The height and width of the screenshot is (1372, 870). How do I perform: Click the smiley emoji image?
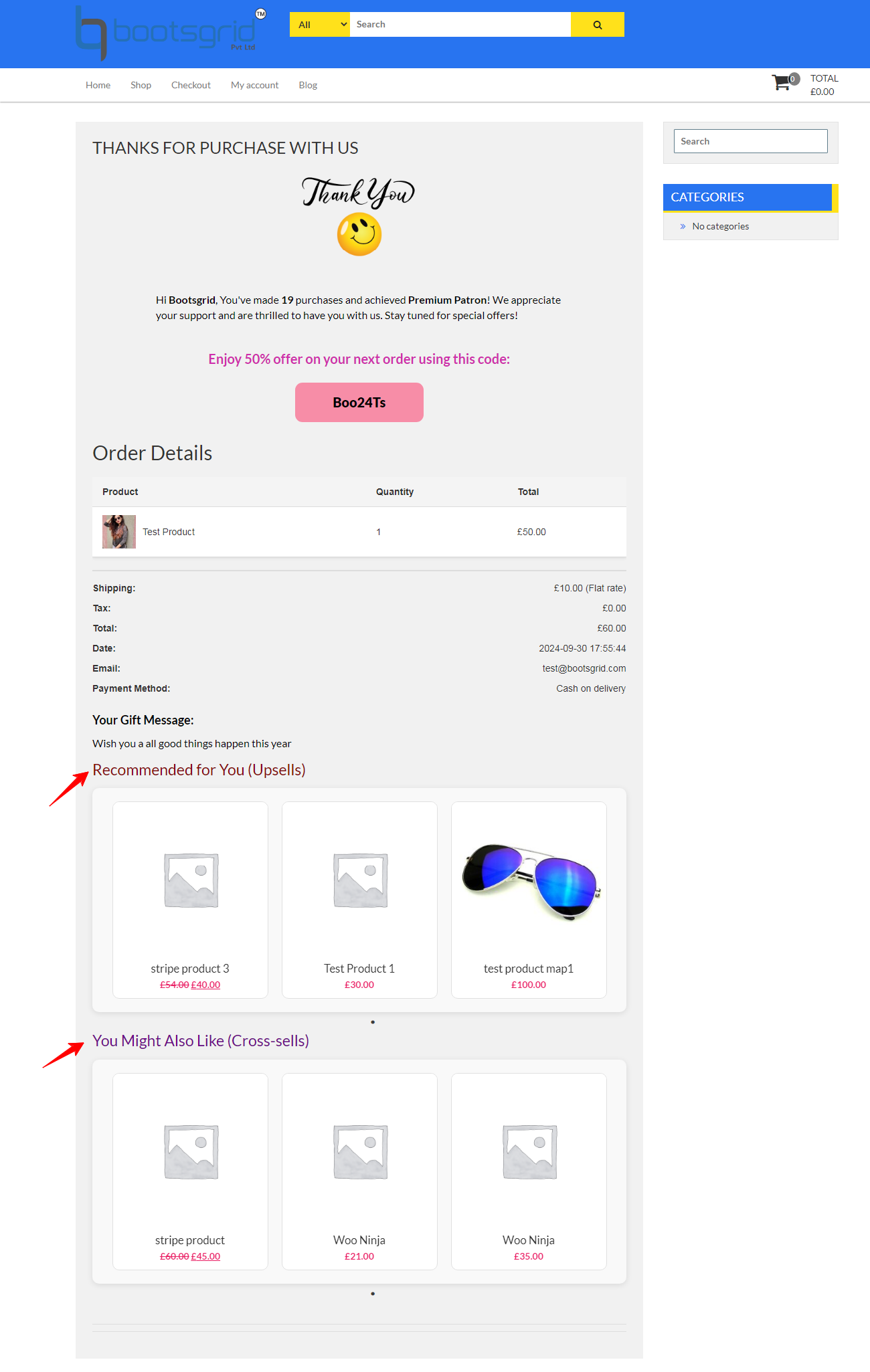[x=359, y=234]
